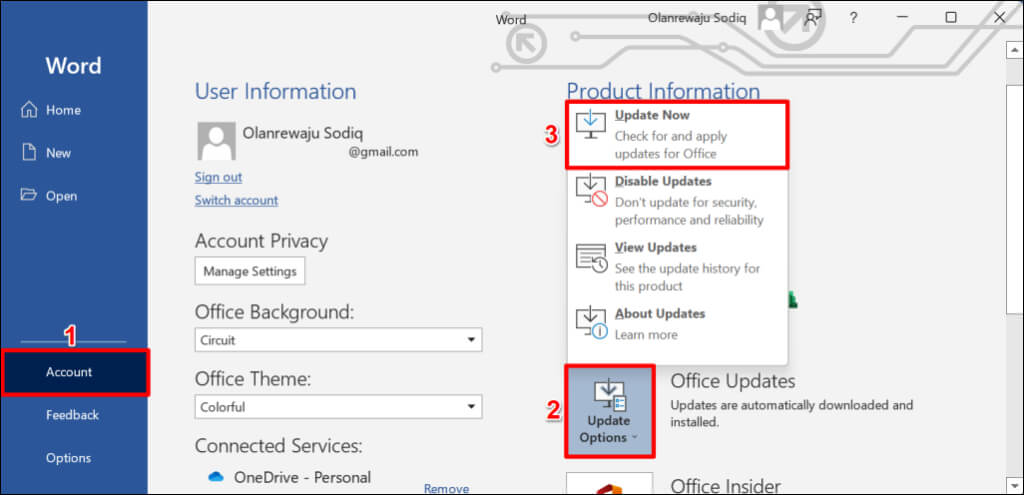Click the Office Updates heading

(733, 381)
